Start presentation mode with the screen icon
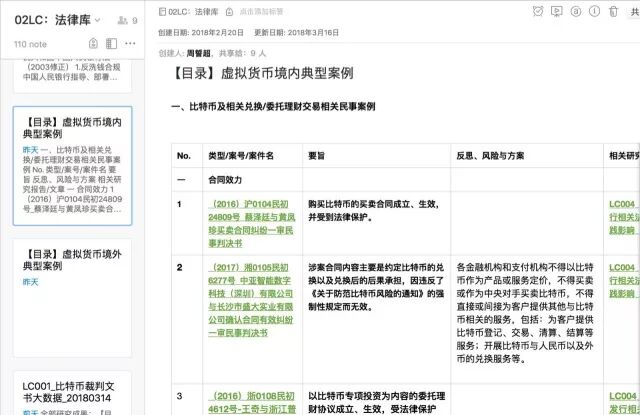The image size is (640, 415). pyautogui.click(x=557, y=11)
